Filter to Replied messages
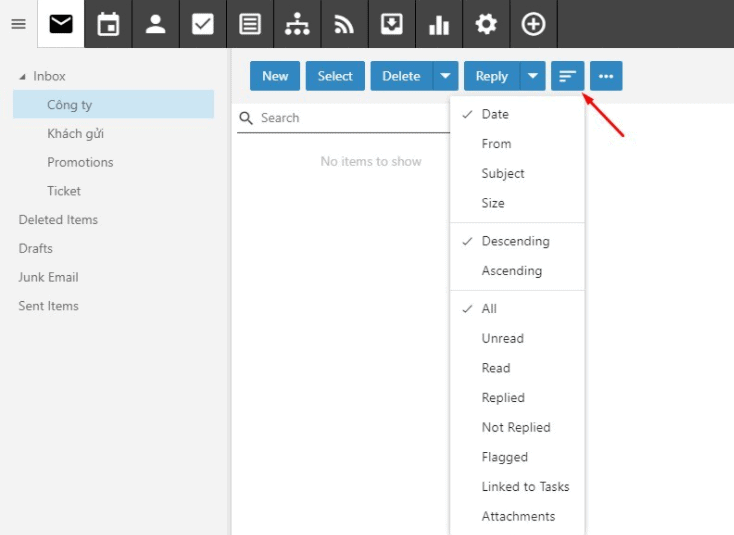Viewport: 734px width, 535px height. (517, 398)
